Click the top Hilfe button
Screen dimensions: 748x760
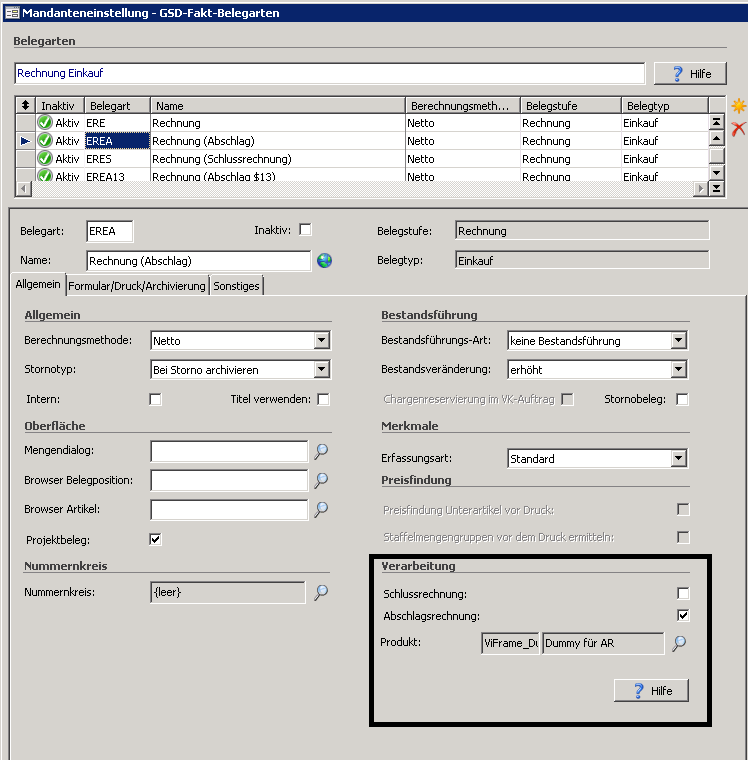690,74
